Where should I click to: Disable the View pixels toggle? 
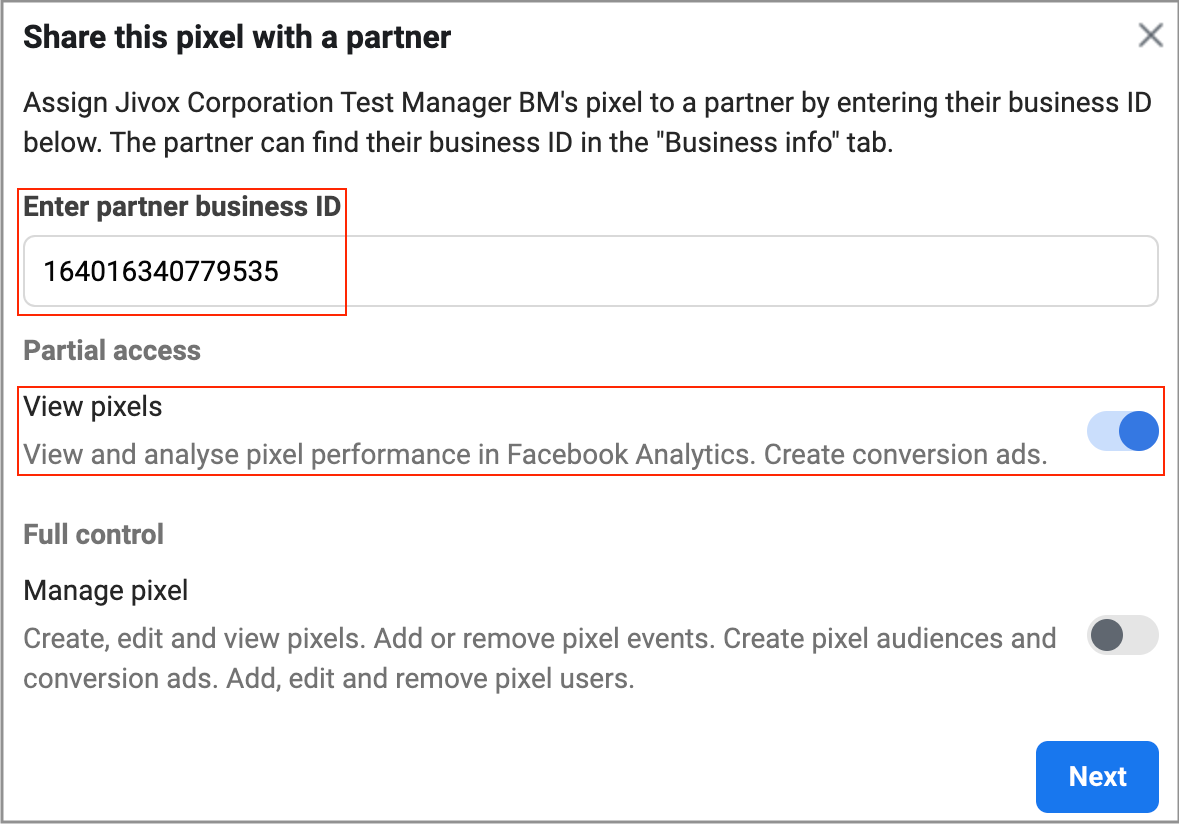(1123, 431)
